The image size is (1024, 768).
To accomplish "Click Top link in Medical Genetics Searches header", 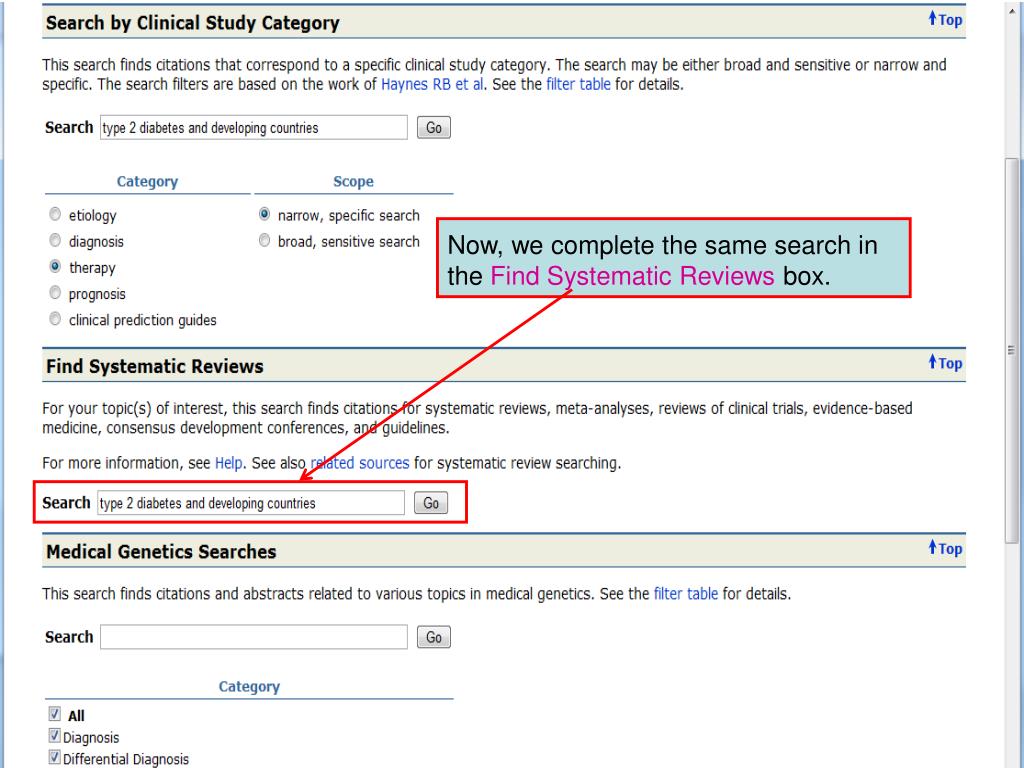I will tap(945, 548).
